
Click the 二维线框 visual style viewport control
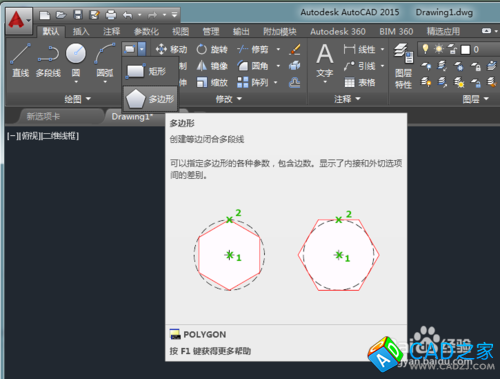(x=60, y=136)
